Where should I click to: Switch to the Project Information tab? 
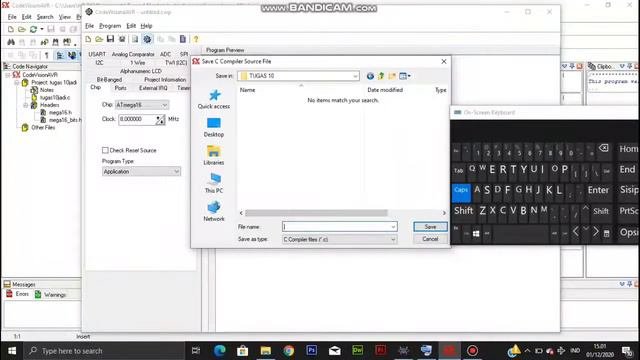(x=165, y=80)
